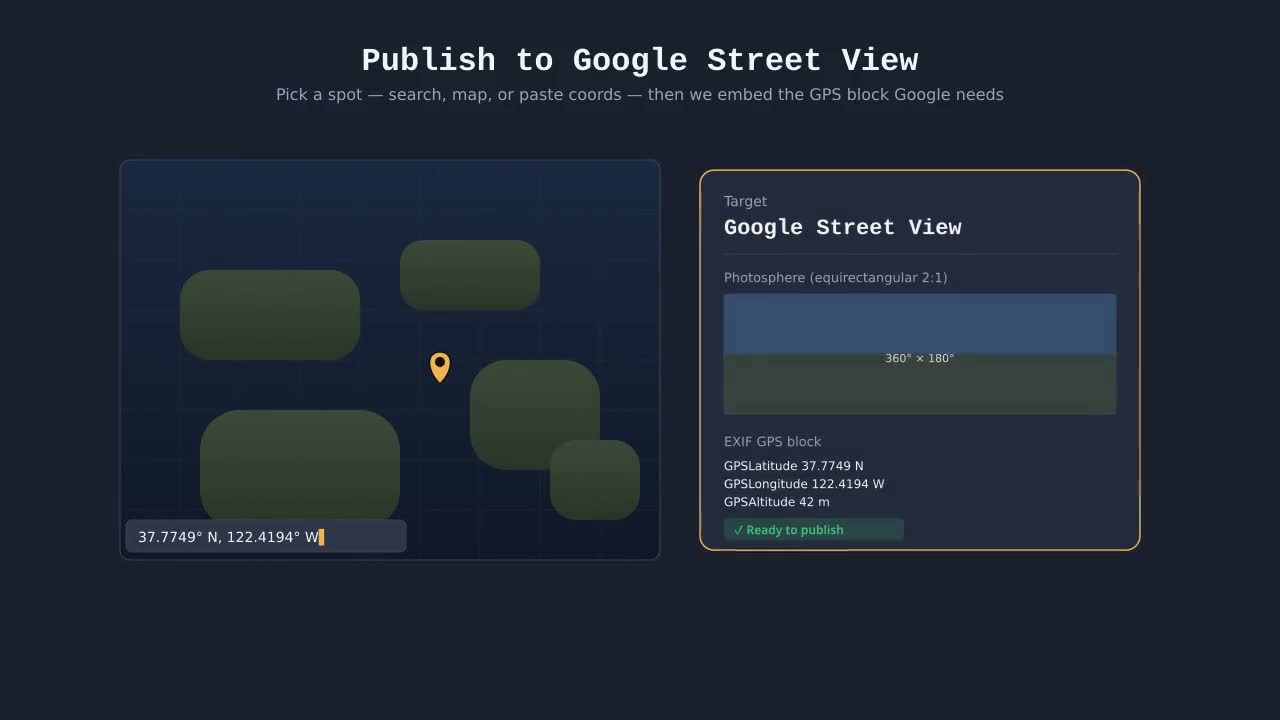This screenshot has height=720, width=1280.
Task: Click the photosphere 360° × 180° preview
Action: coord(920,354)
